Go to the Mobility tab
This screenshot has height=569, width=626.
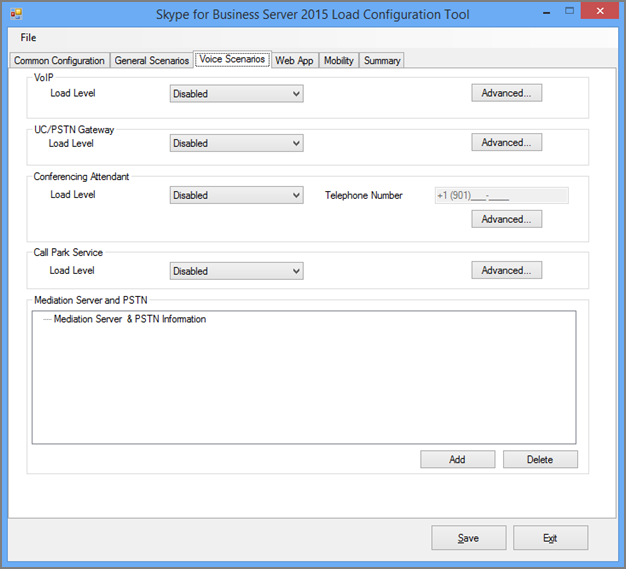339,60
